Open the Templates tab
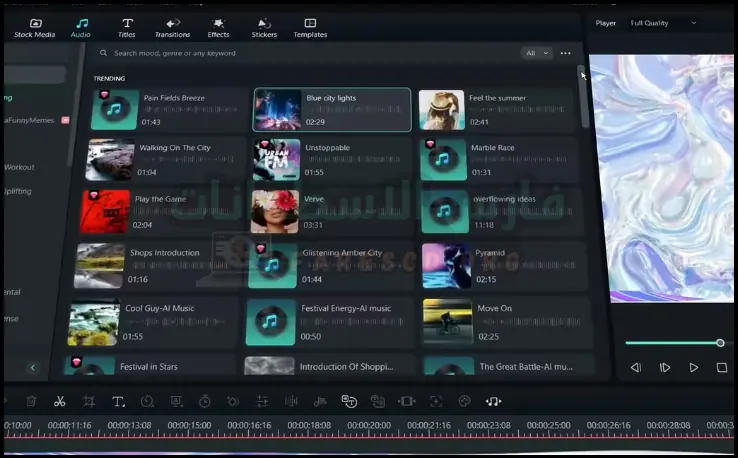 coord(310,27)
